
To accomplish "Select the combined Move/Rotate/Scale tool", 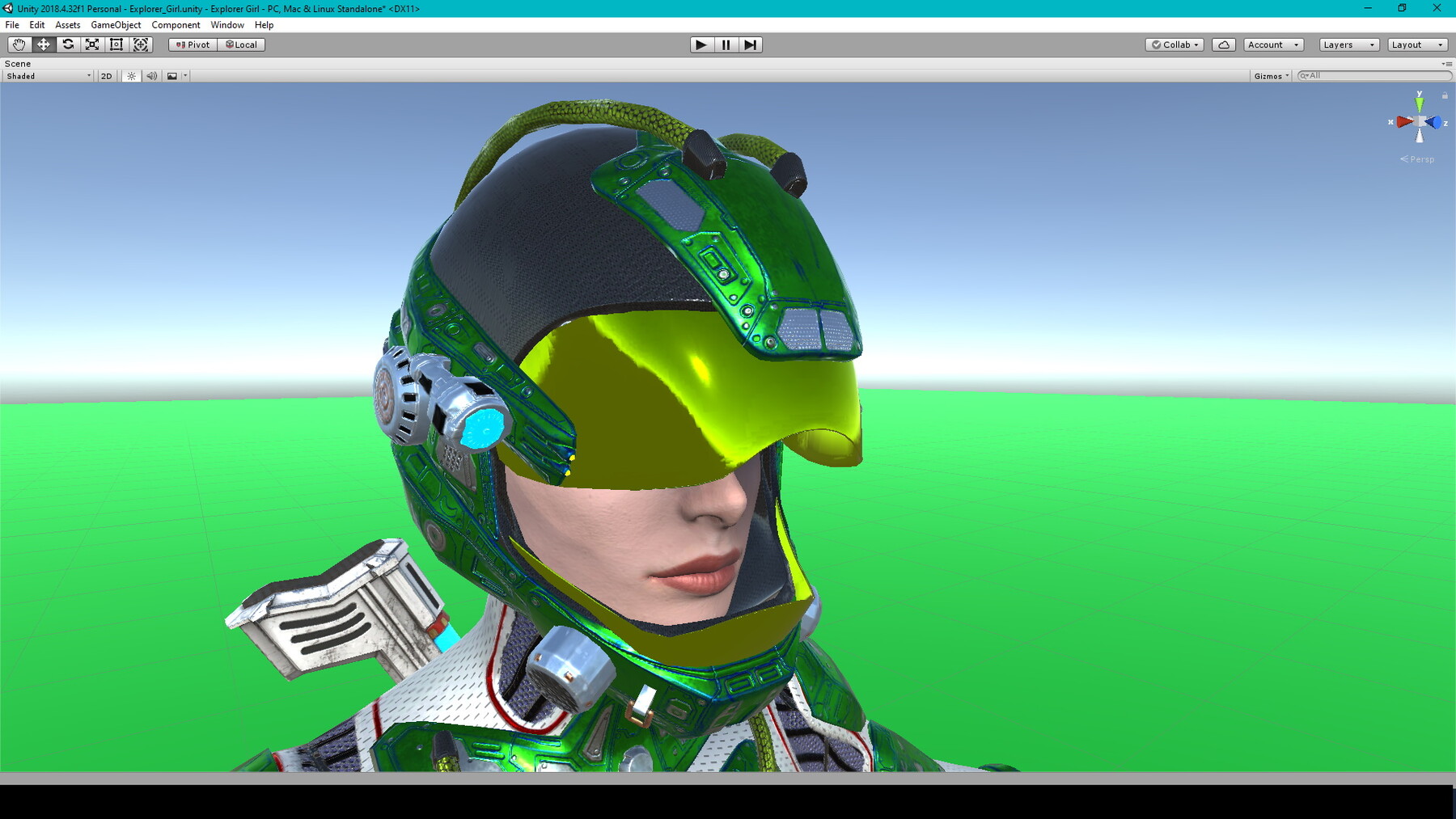I will click(x=141, y=44).
